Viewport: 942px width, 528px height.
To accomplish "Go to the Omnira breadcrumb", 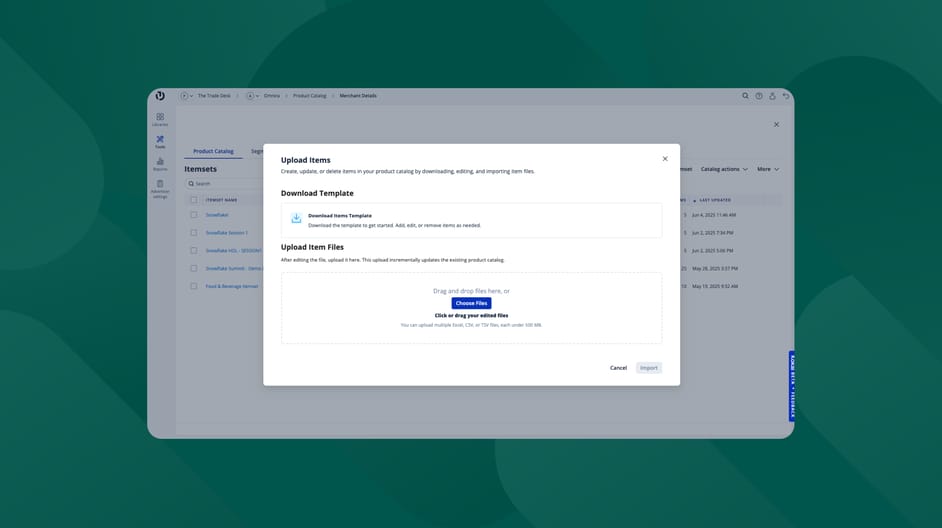I will pyautogui.click(x=272, y=96).
